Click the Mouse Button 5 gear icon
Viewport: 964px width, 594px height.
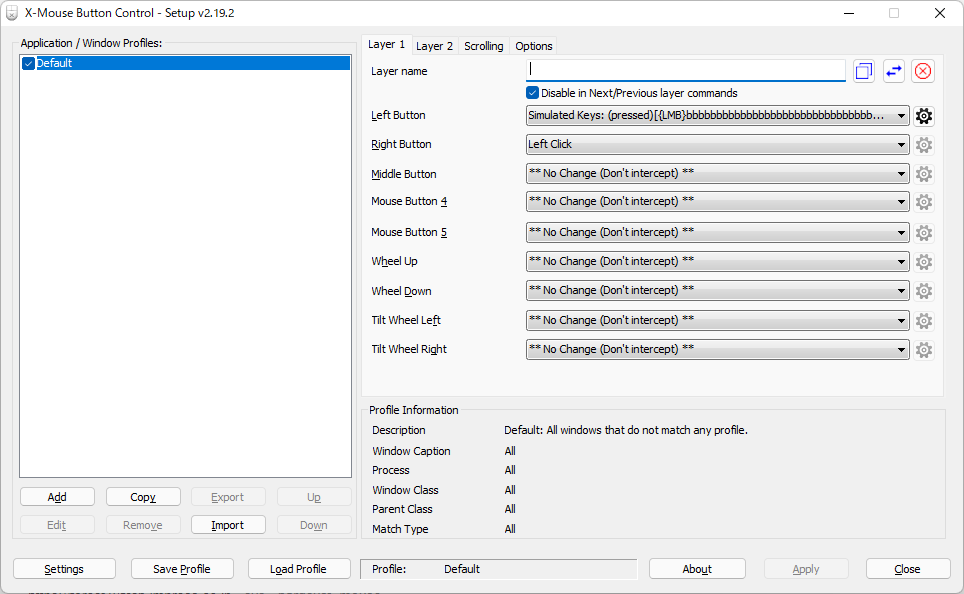pos(923,232)
